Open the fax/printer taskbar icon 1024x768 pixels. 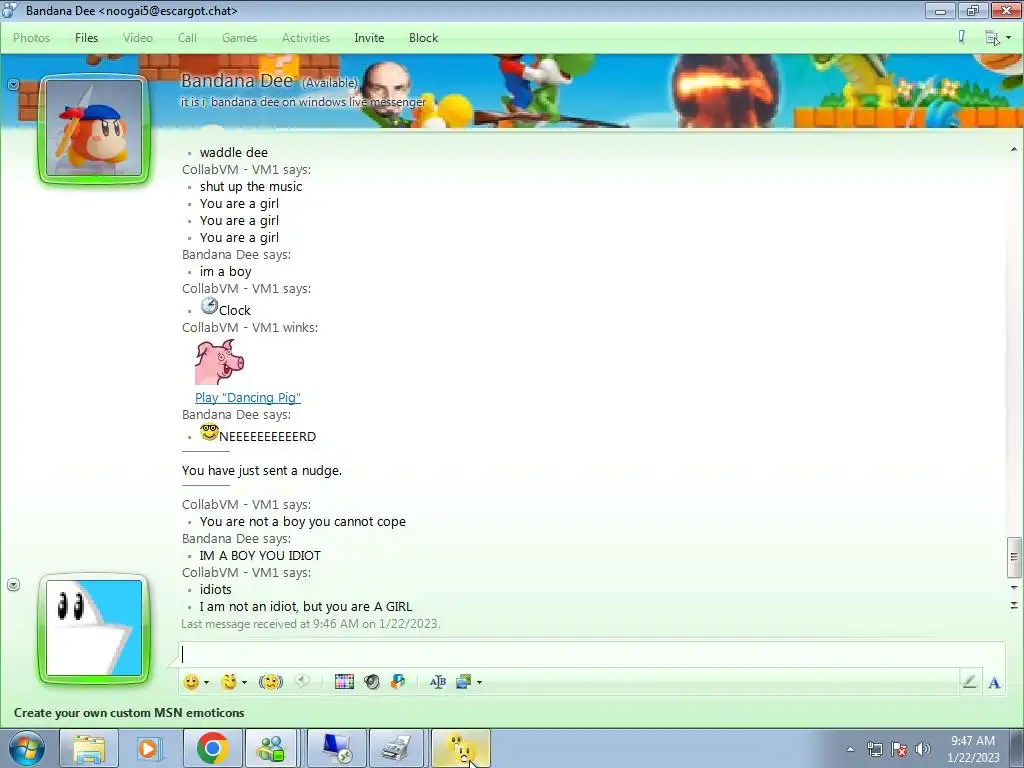tap(396, 748)
